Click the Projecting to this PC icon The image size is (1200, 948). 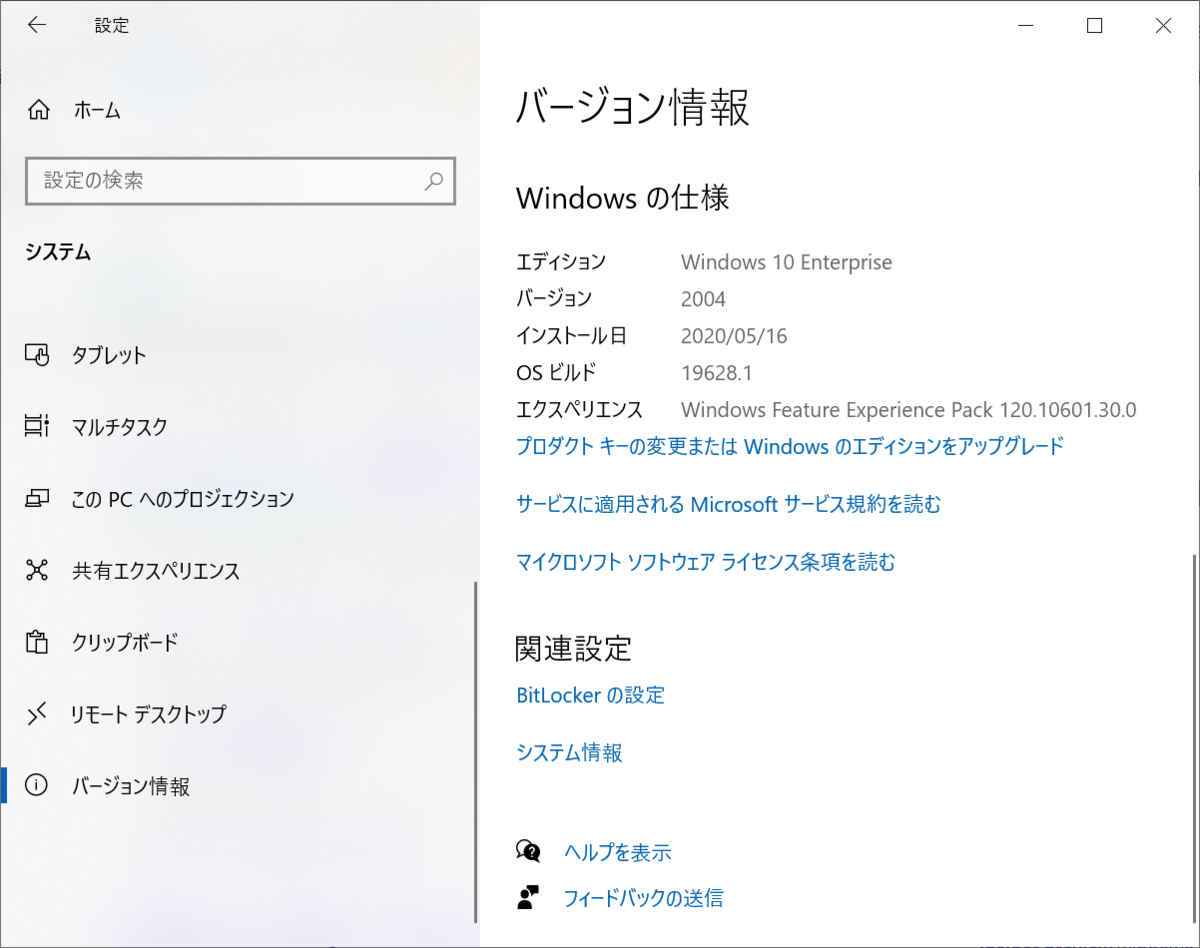[37, 498]
